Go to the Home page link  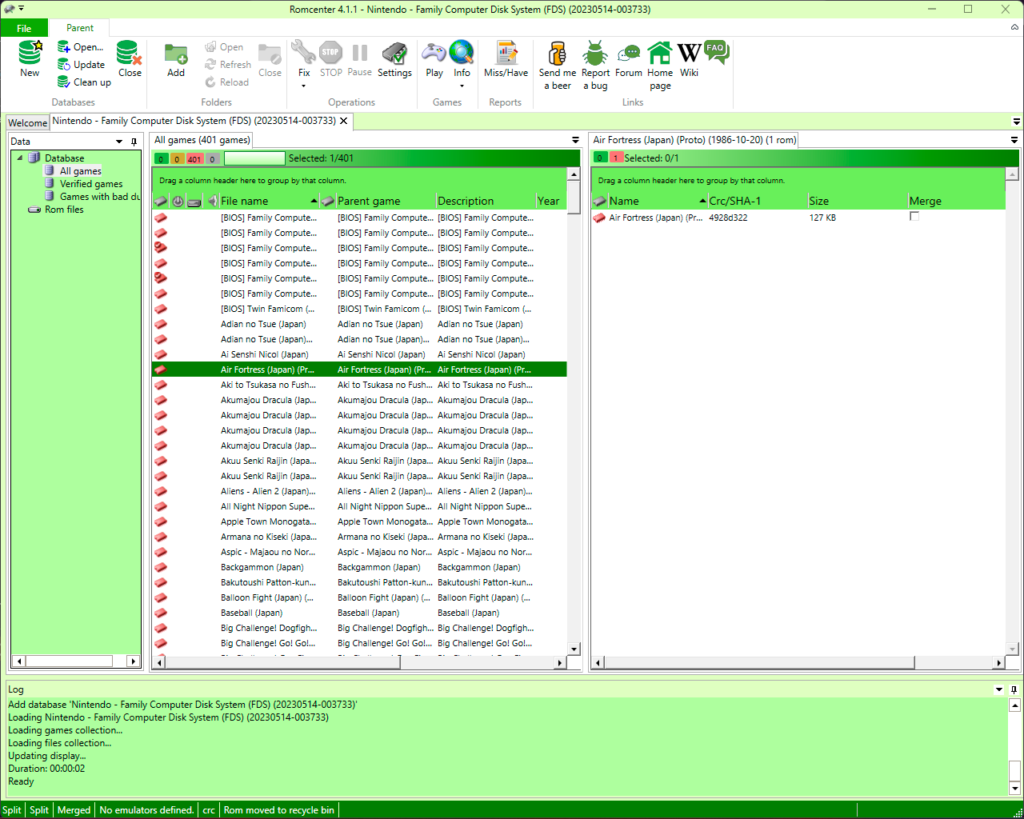click(660, 65)
